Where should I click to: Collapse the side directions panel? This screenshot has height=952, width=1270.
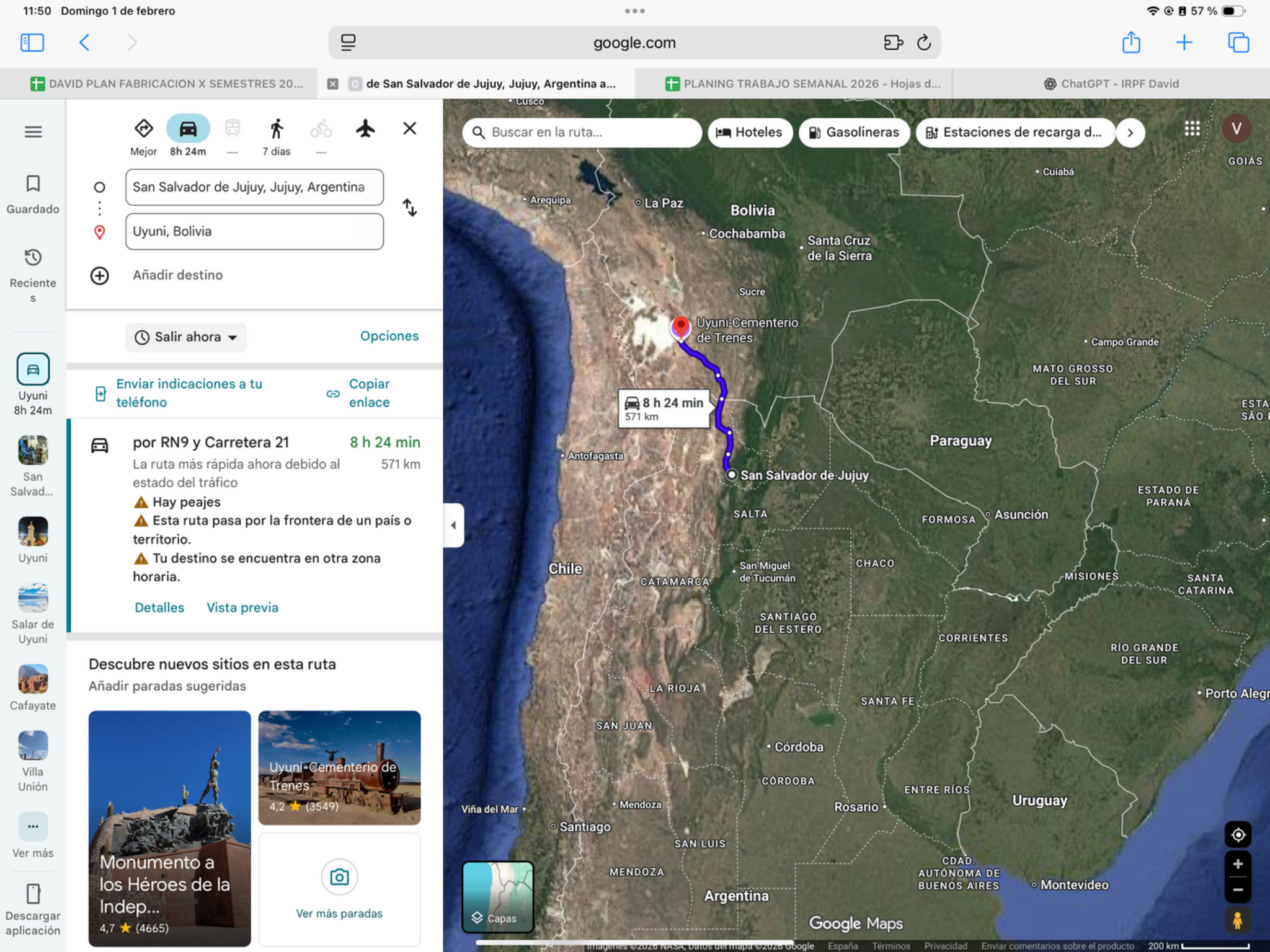(x=453, y=525)
